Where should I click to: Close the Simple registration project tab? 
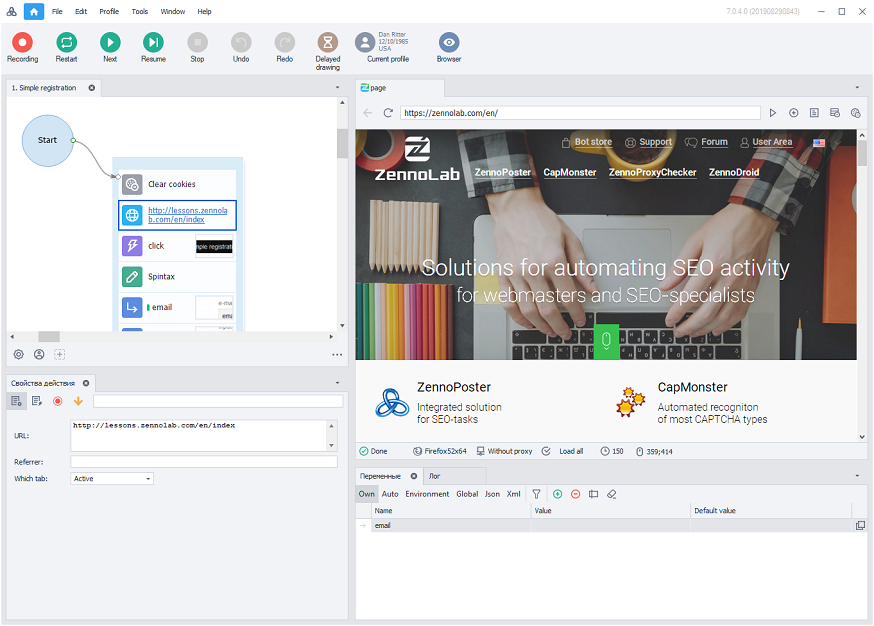pyautogui.click(x=91, y=88)
